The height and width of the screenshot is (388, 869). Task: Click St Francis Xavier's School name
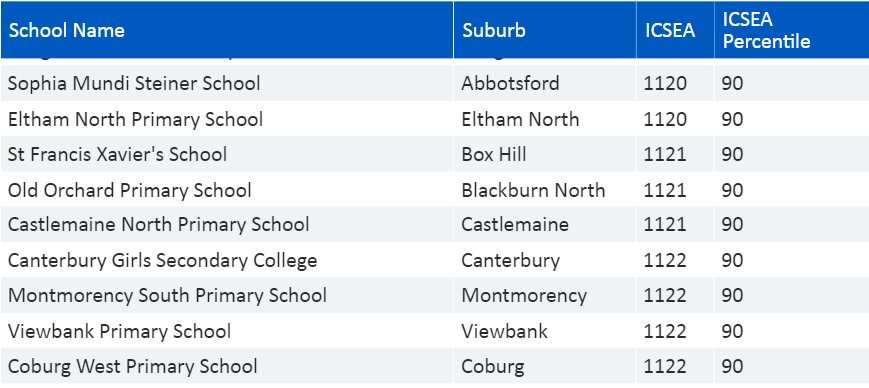[117, 154]
